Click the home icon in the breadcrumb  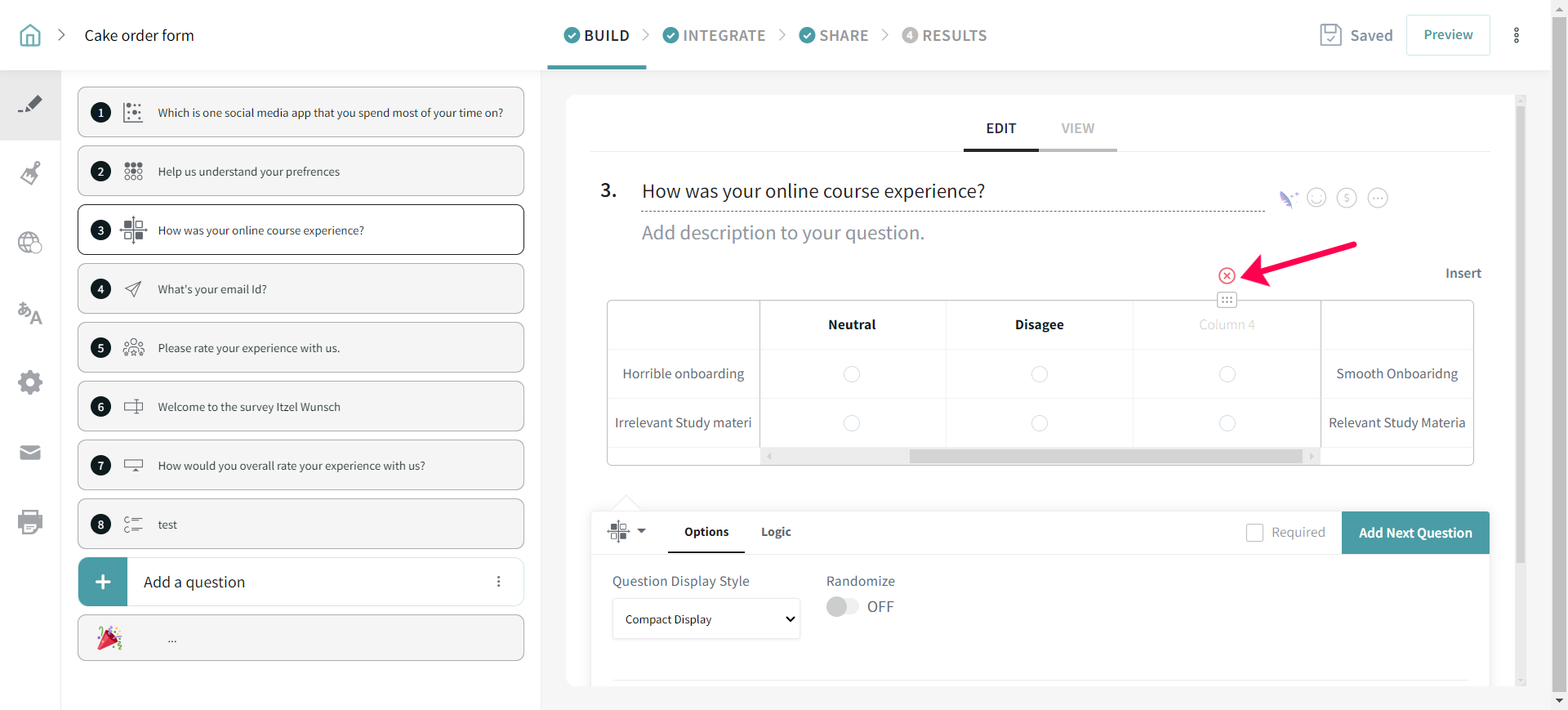(x=30, y=35)
